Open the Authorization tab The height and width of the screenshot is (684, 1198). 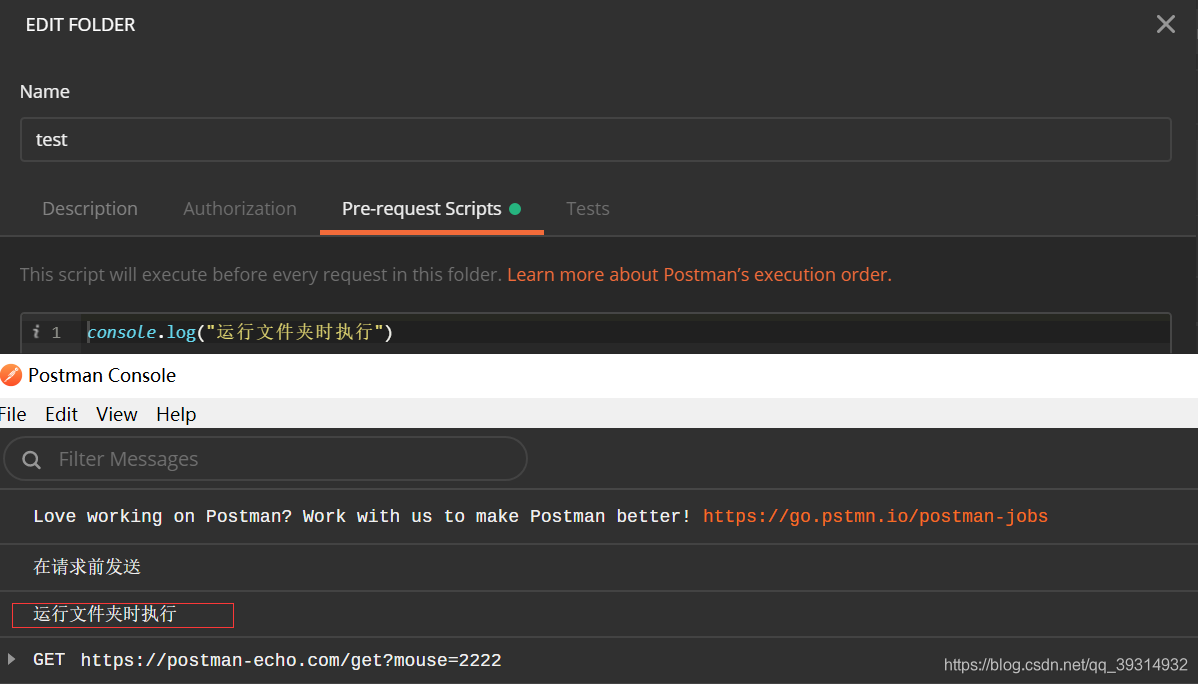[x=240, y=209]
